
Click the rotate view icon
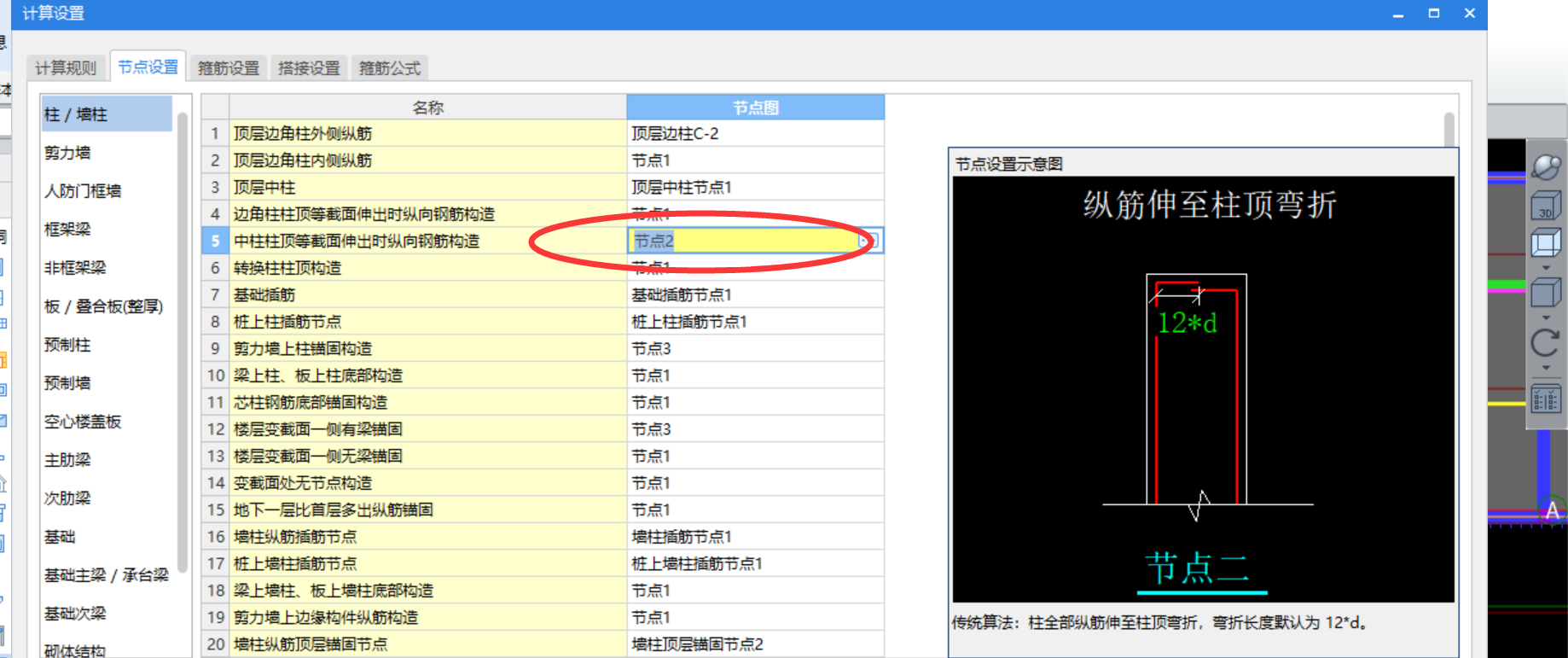pos(1546,343)
